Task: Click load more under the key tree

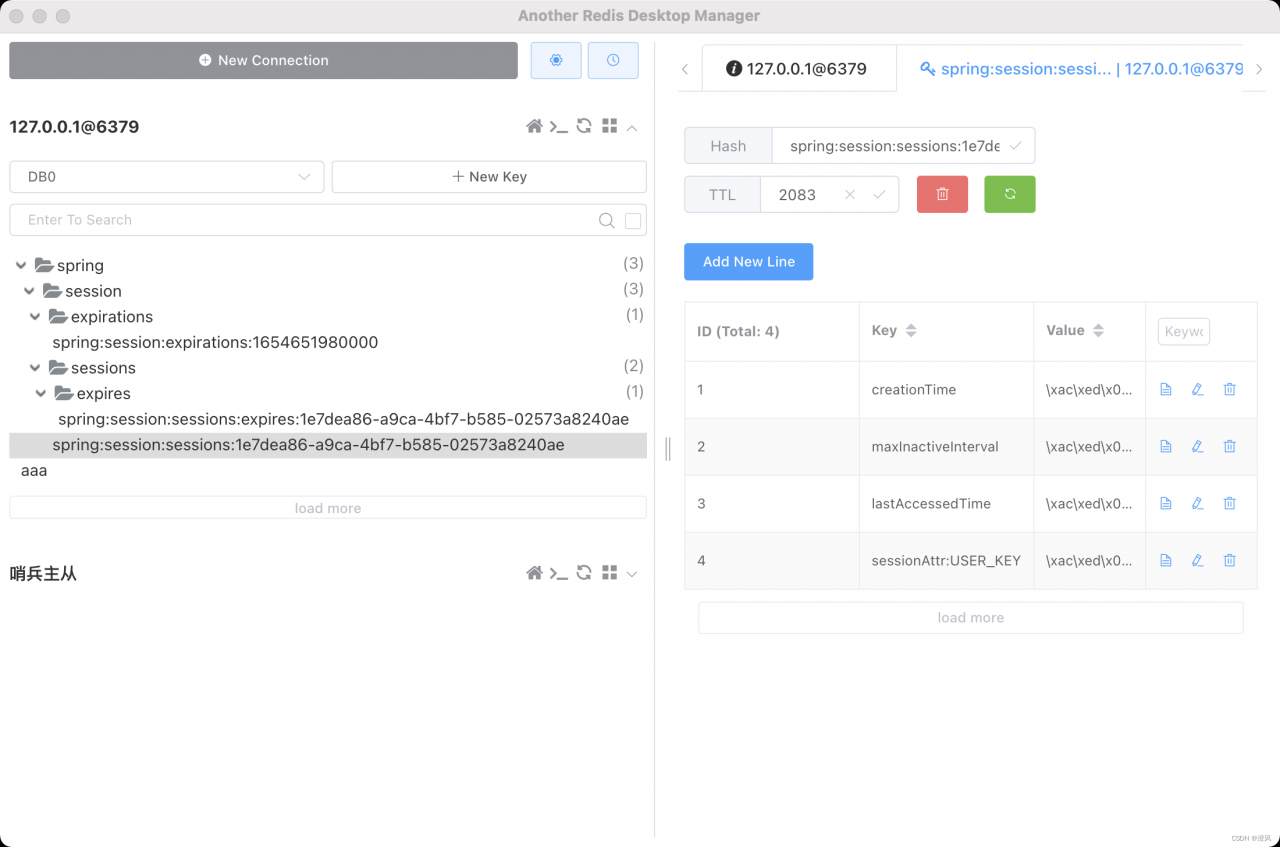Action: [328, 508]
